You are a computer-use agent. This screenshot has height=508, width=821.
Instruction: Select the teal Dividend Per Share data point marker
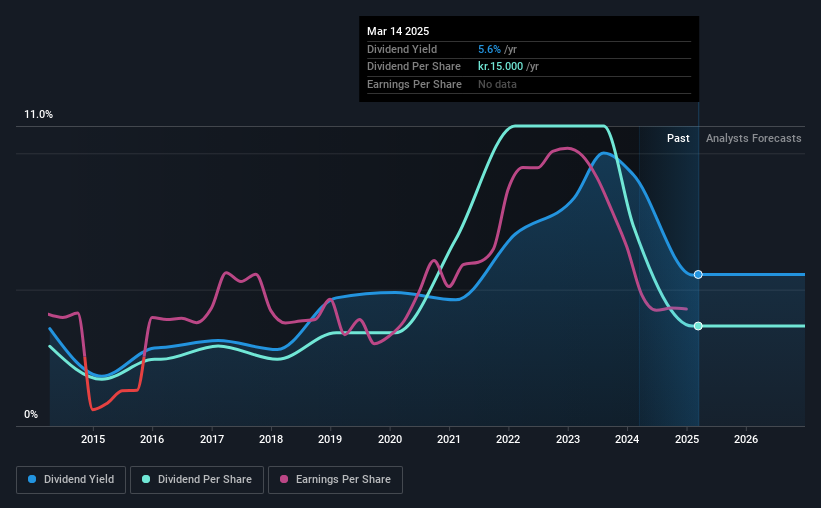point(698,326)
